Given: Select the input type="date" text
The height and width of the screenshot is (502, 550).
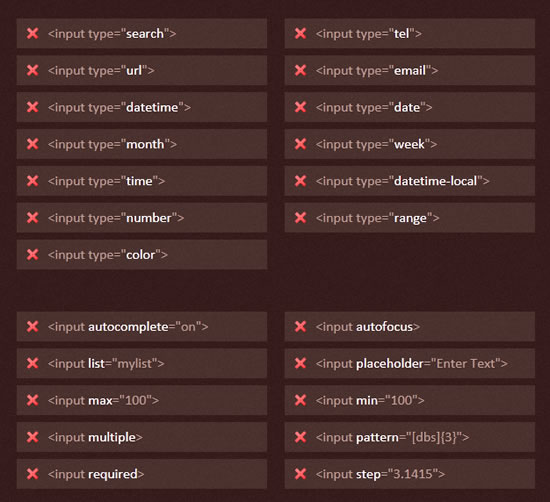Looking at the screenshot, I should coord(374,107).
